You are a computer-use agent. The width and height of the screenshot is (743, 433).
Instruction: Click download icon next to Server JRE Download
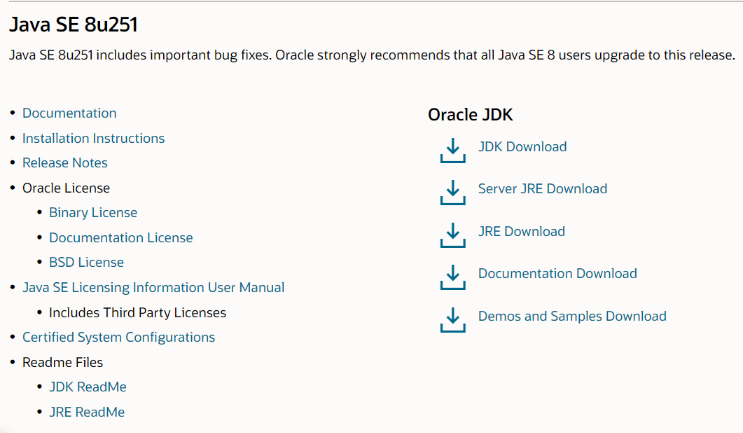[x=453, y=191]
